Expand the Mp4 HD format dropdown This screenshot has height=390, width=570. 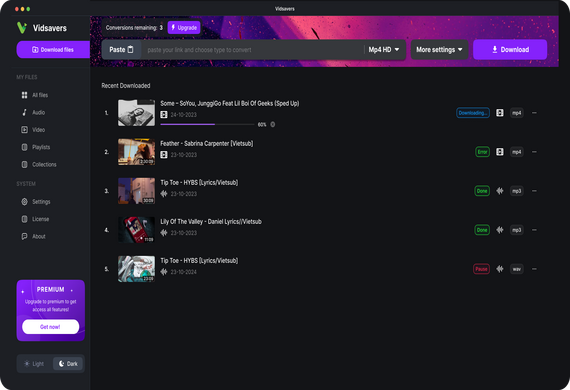pos(384,50)
